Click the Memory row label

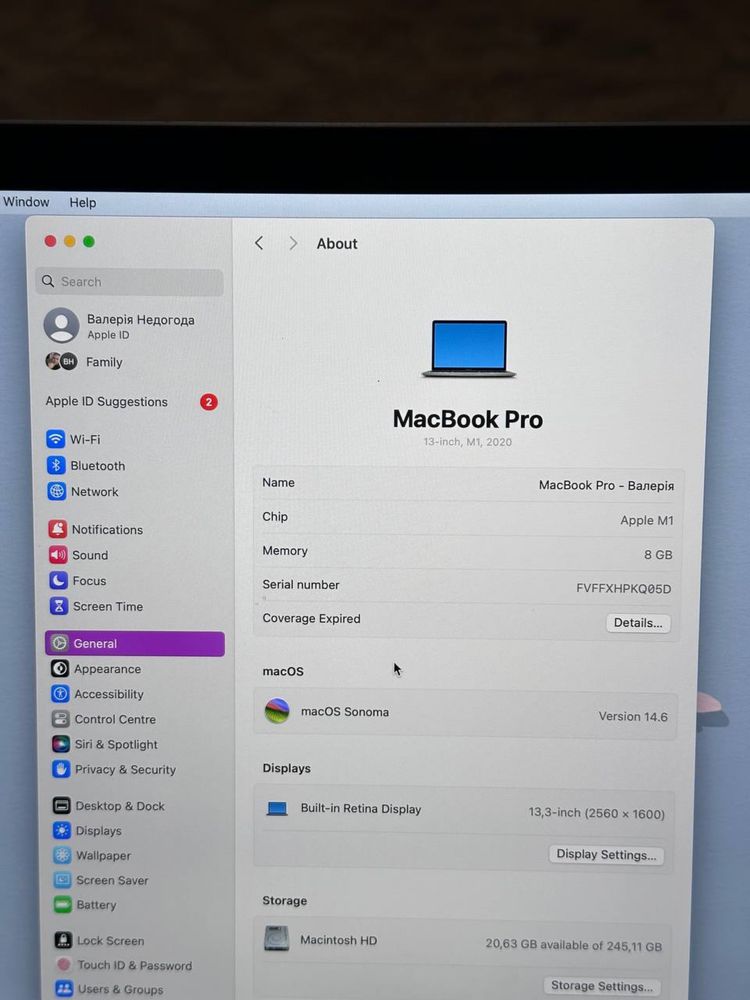pyautogui.click(x=284, y=550)
